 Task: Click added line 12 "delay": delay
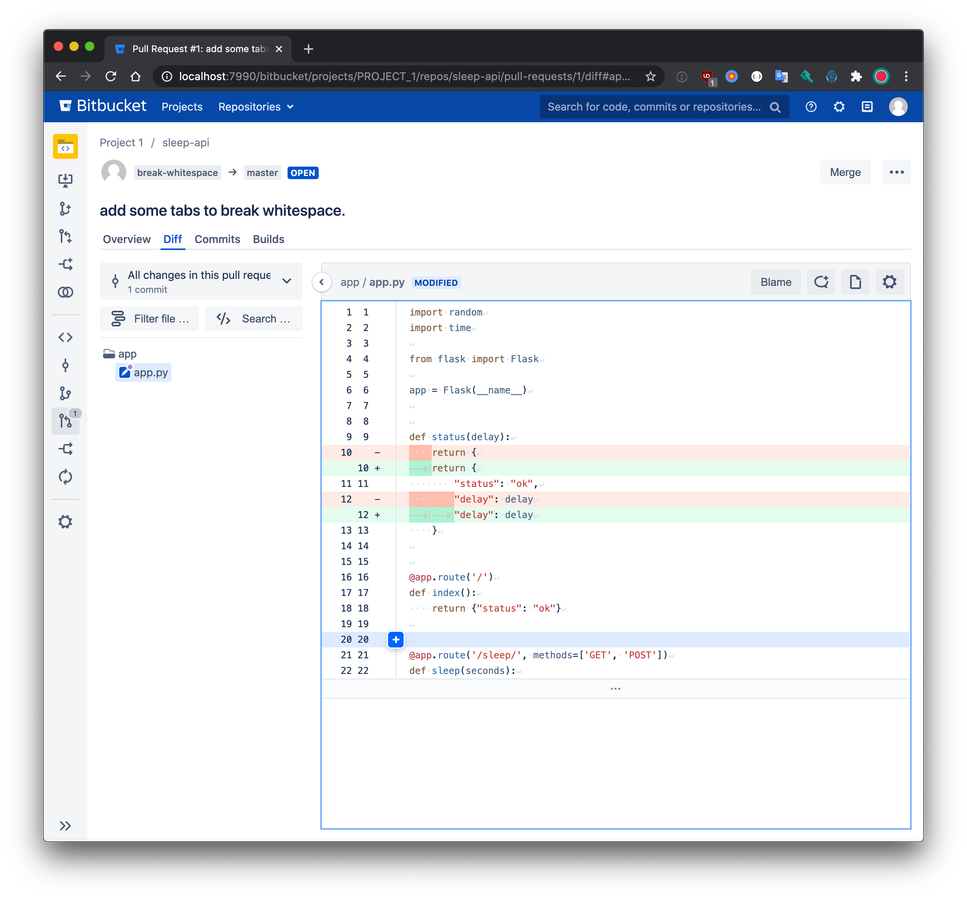(615, 515)
